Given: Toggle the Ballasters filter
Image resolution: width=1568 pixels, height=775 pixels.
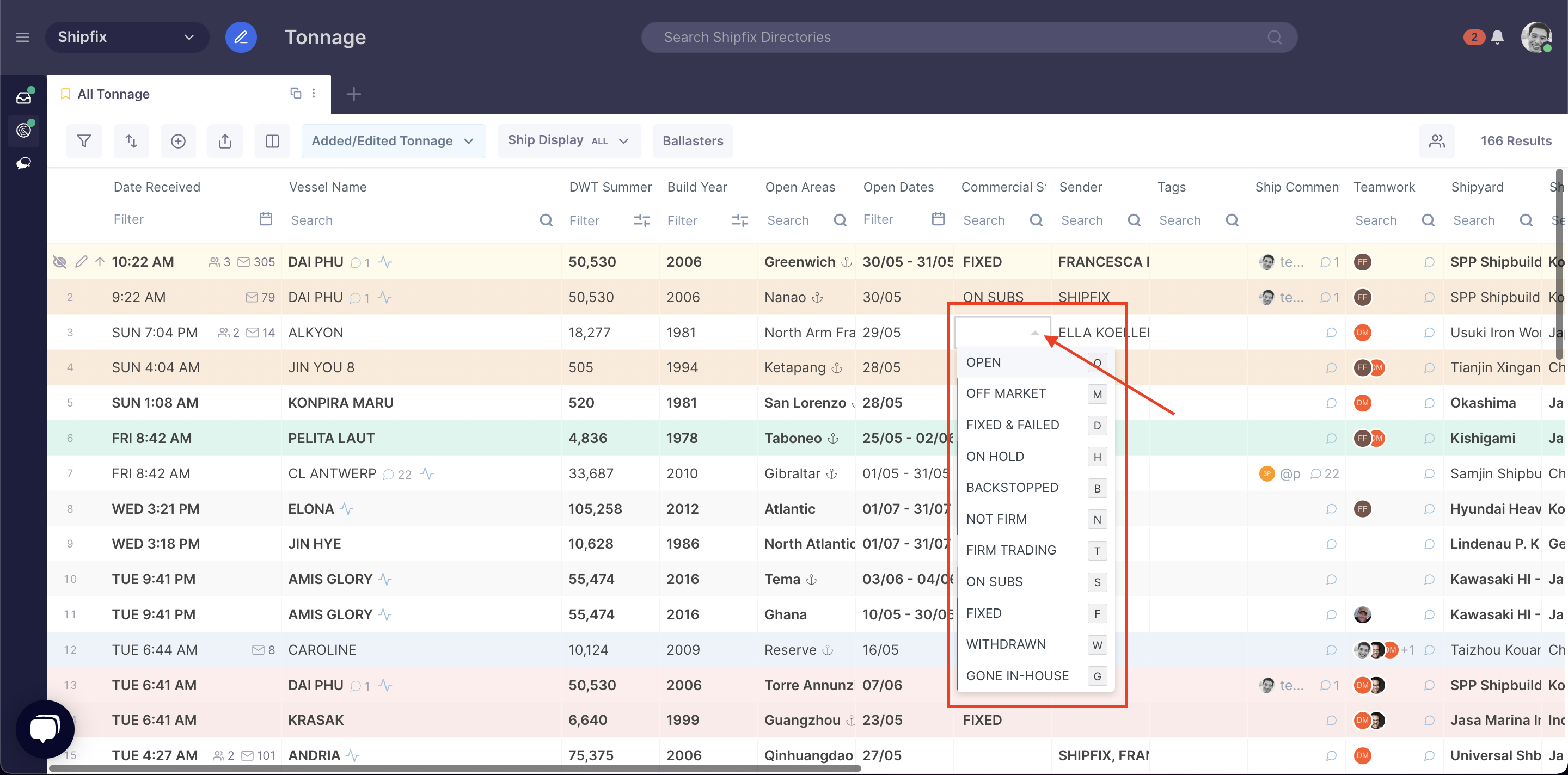Looking at the screenshot, I should [x=693, y=141].
